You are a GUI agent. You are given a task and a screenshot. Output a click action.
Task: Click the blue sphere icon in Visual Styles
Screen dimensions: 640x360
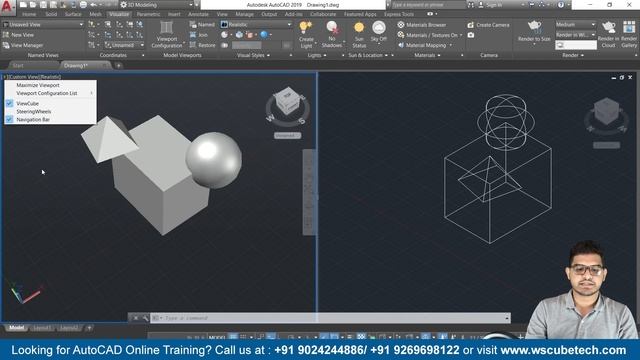(264, 35)
